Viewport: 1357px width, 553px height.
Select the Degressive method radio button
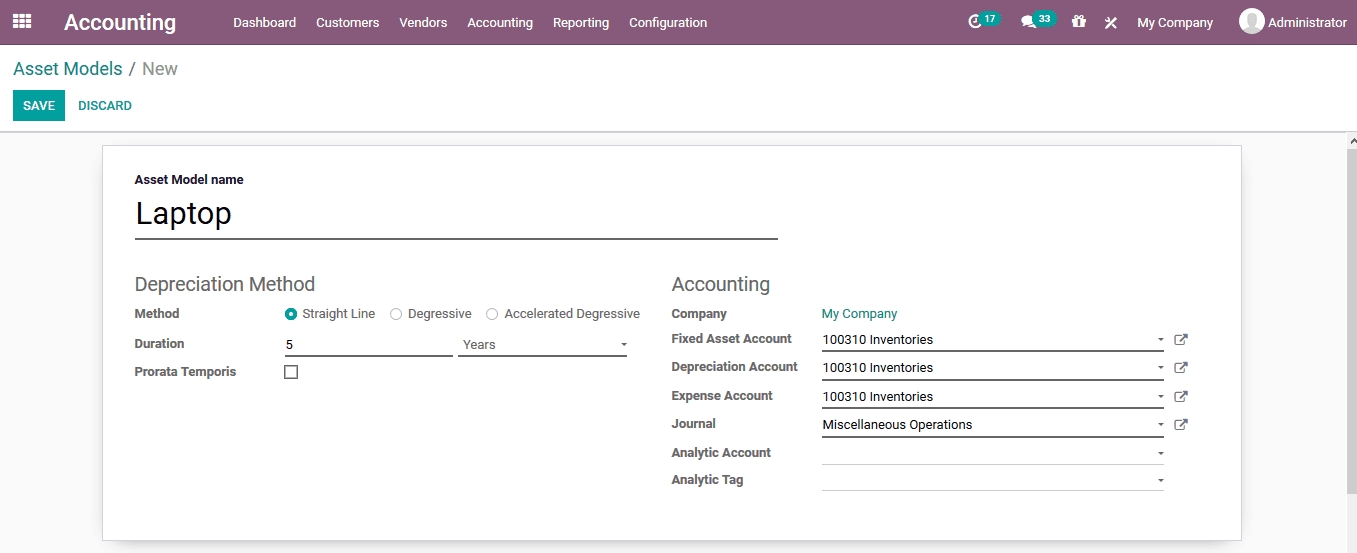pos(396,314)
